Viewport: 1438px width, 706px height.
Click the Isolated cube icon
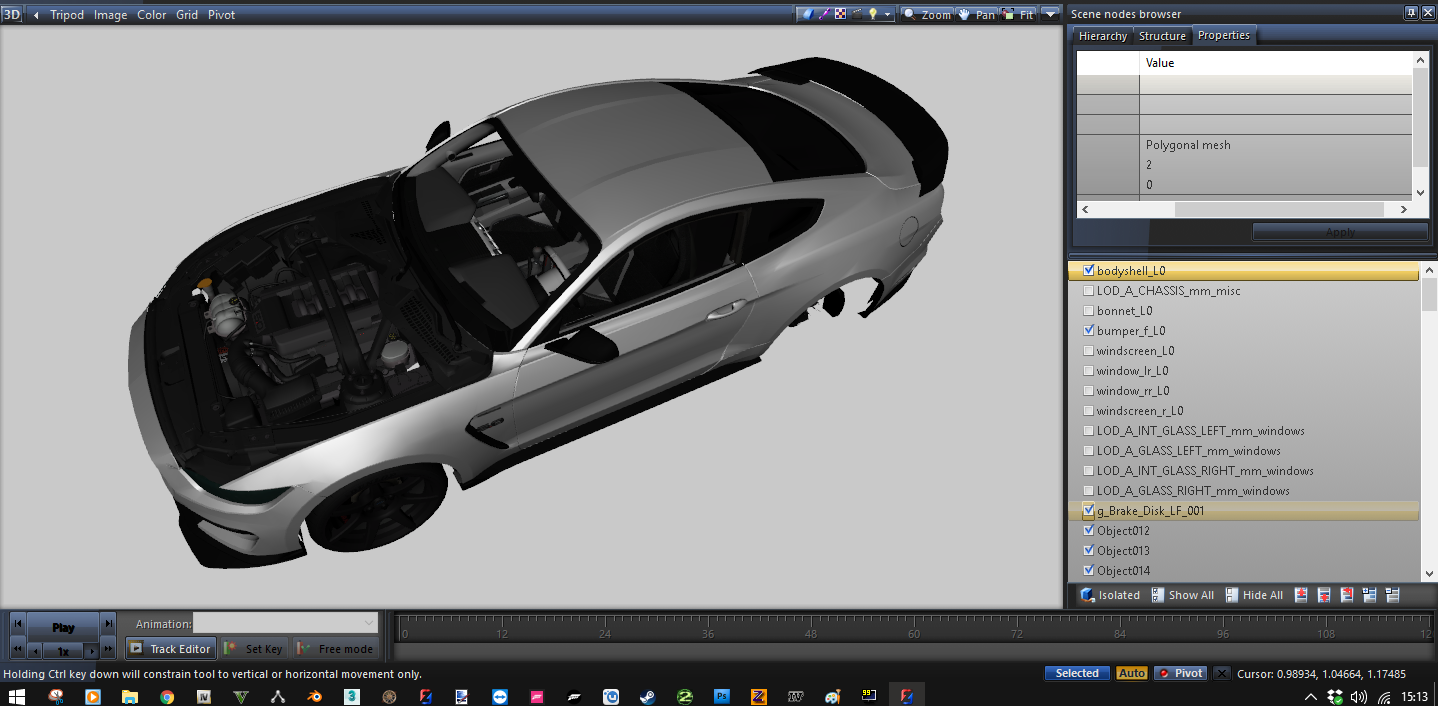(x=1088, y=595)
